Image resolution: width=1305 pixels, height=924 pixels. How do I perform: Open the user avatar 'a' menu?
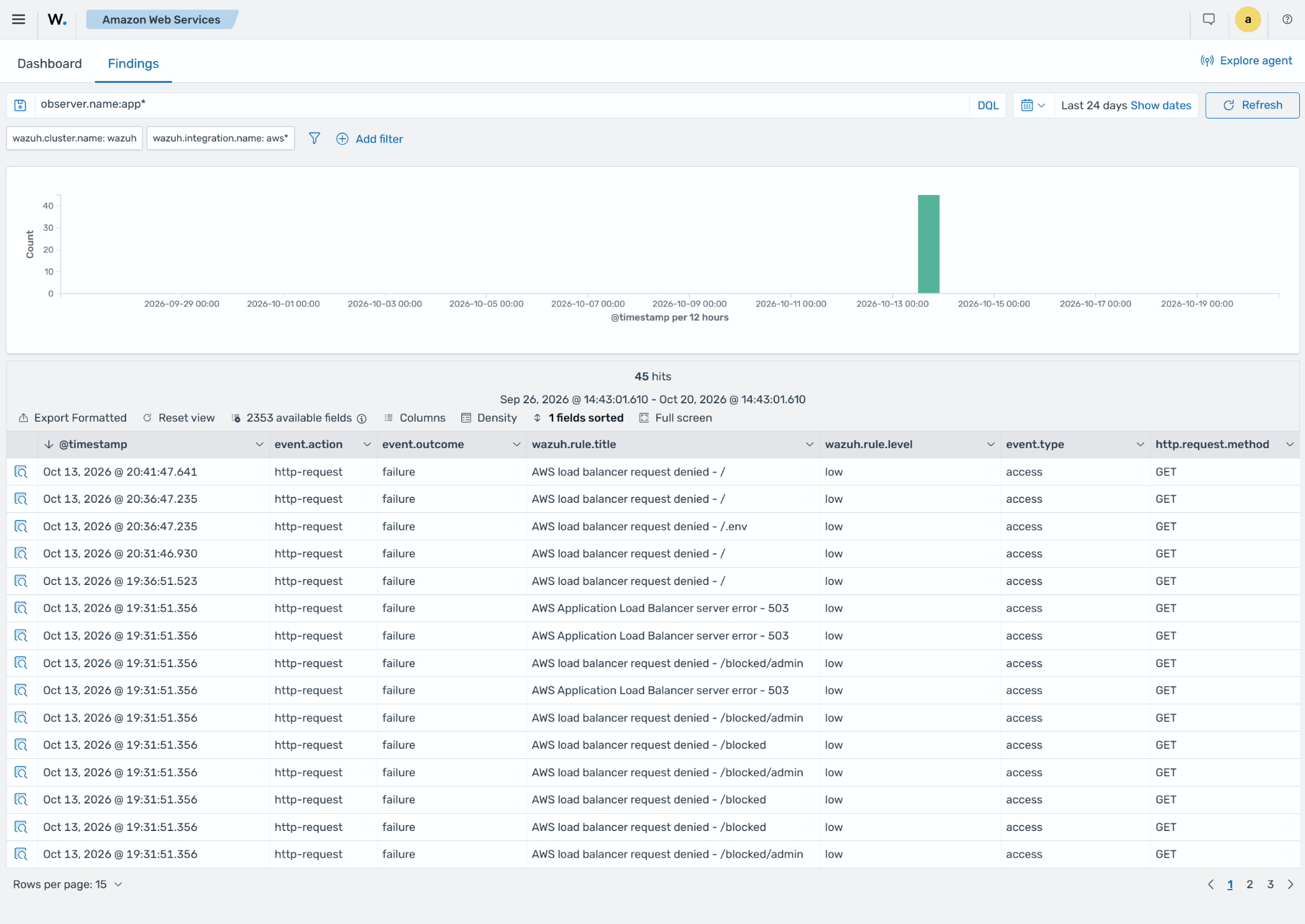[x=1248, y=19]
